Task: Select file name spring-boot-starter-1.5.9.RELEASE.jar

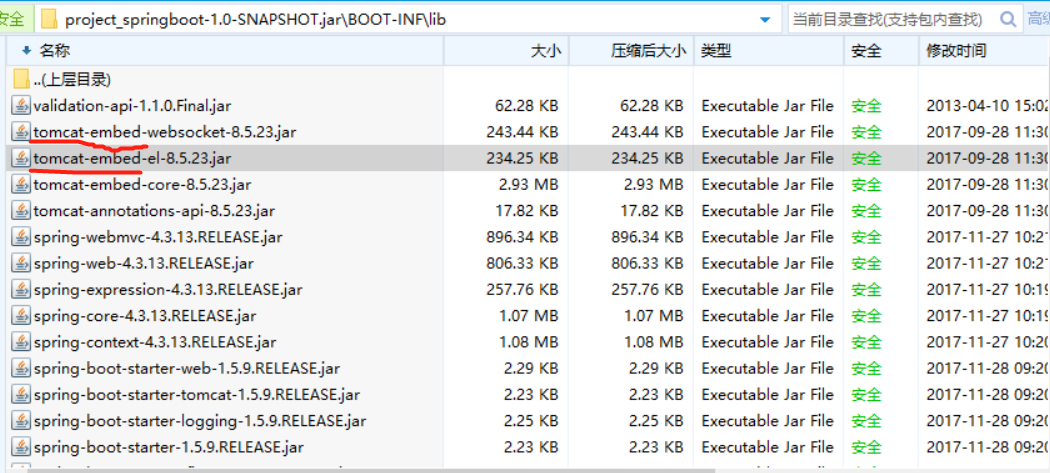Action: point(171,447)
